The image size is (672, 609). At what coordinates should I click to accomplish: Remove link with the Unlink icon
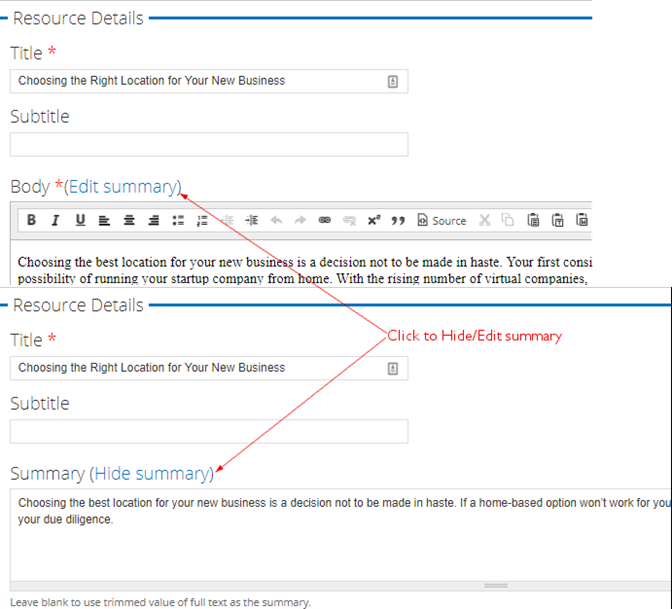[350, 220]
